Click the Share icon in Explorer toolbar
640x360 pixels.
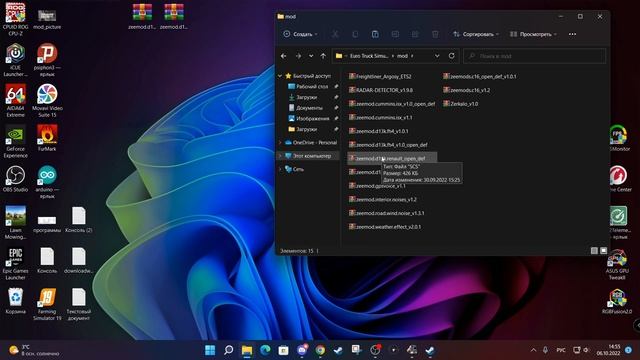(415, 34)
